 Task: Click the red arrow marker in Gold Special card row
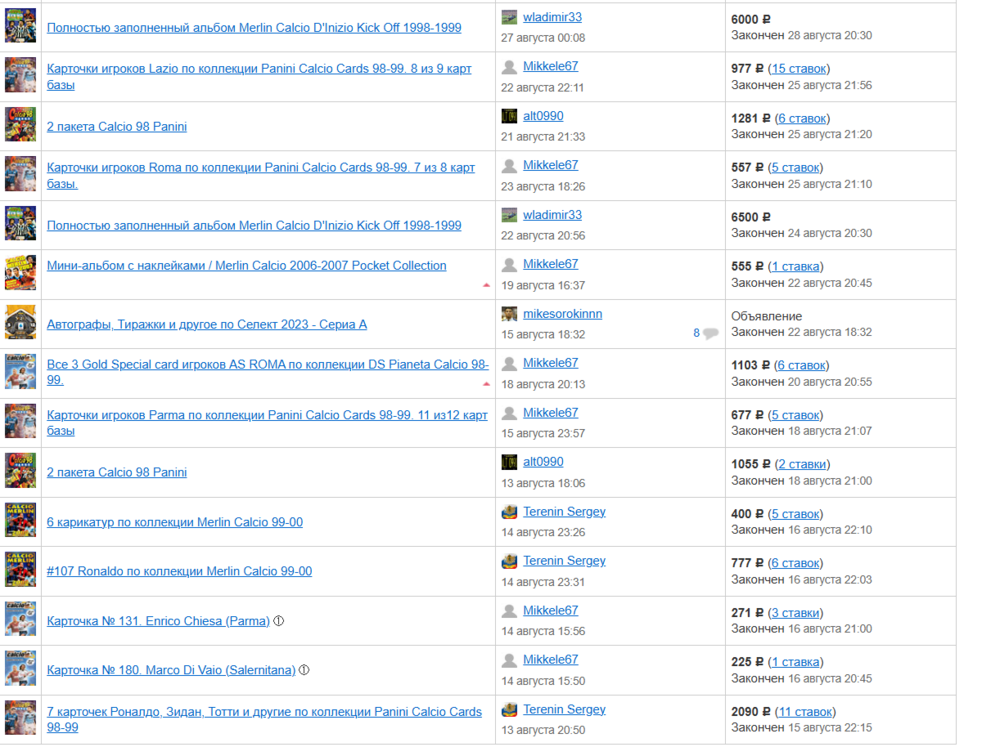pos(486,384)
